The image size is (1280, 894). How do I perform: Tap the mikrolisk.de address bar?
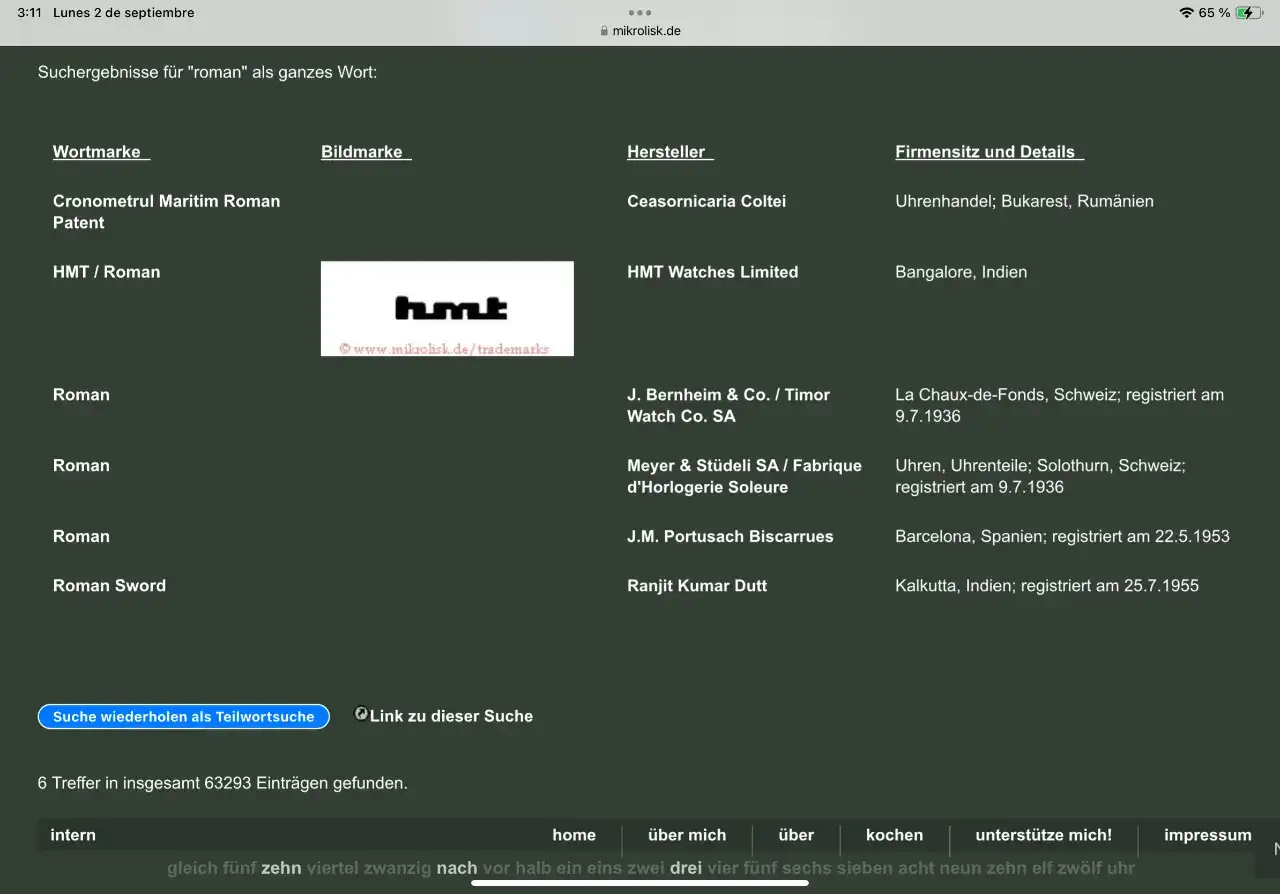coord(646,31)
